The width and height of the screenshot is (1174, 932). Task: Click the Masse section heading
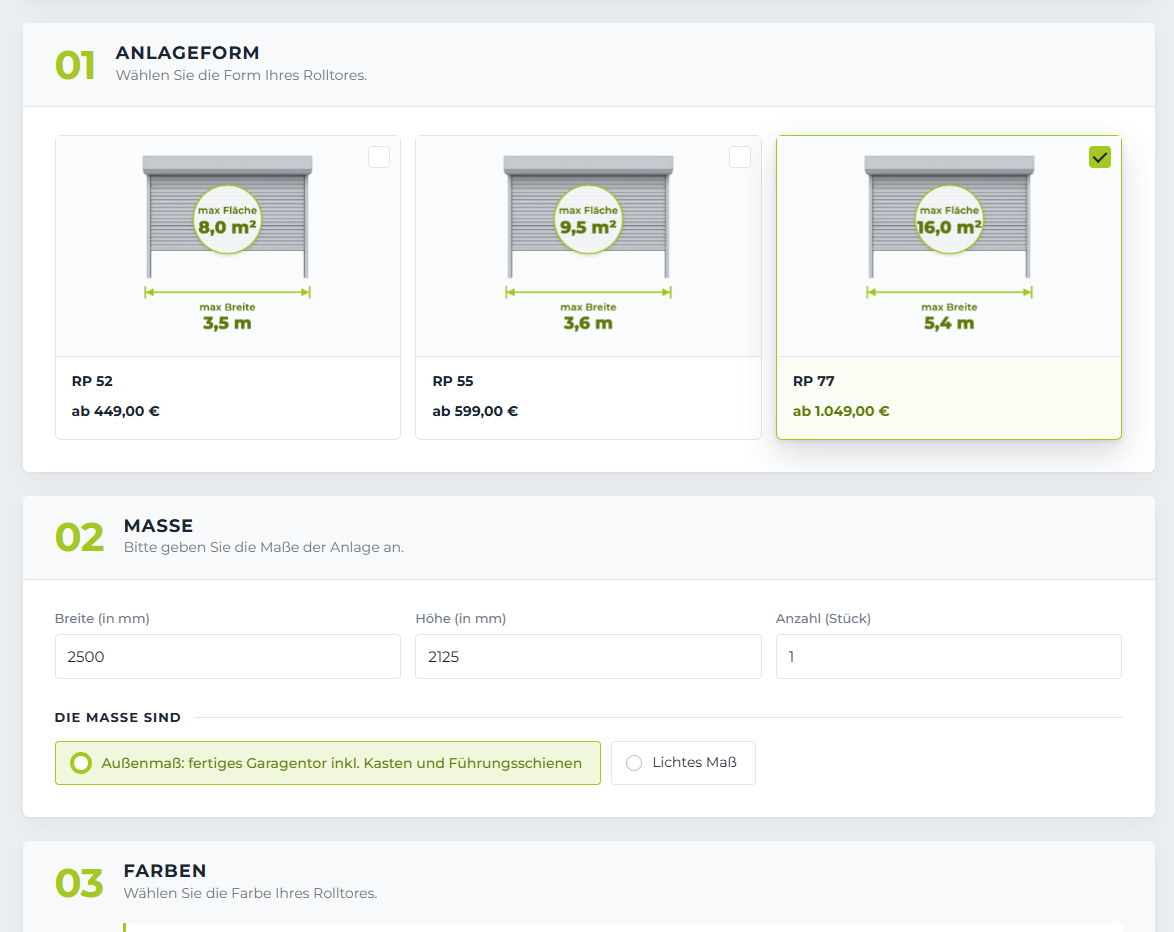[159, 526]
